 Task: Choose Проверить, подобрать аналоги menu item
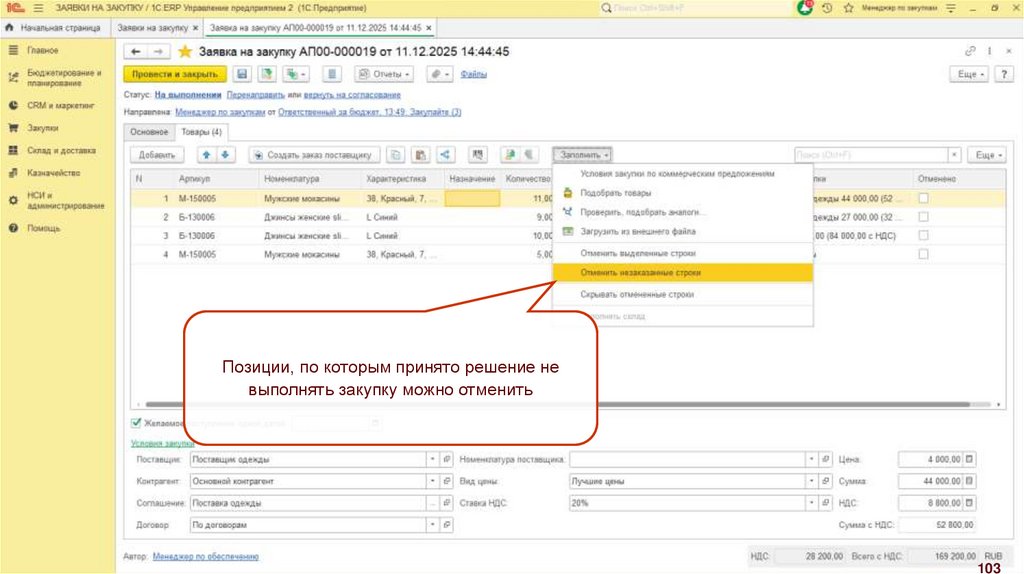[x=682, y=212]
